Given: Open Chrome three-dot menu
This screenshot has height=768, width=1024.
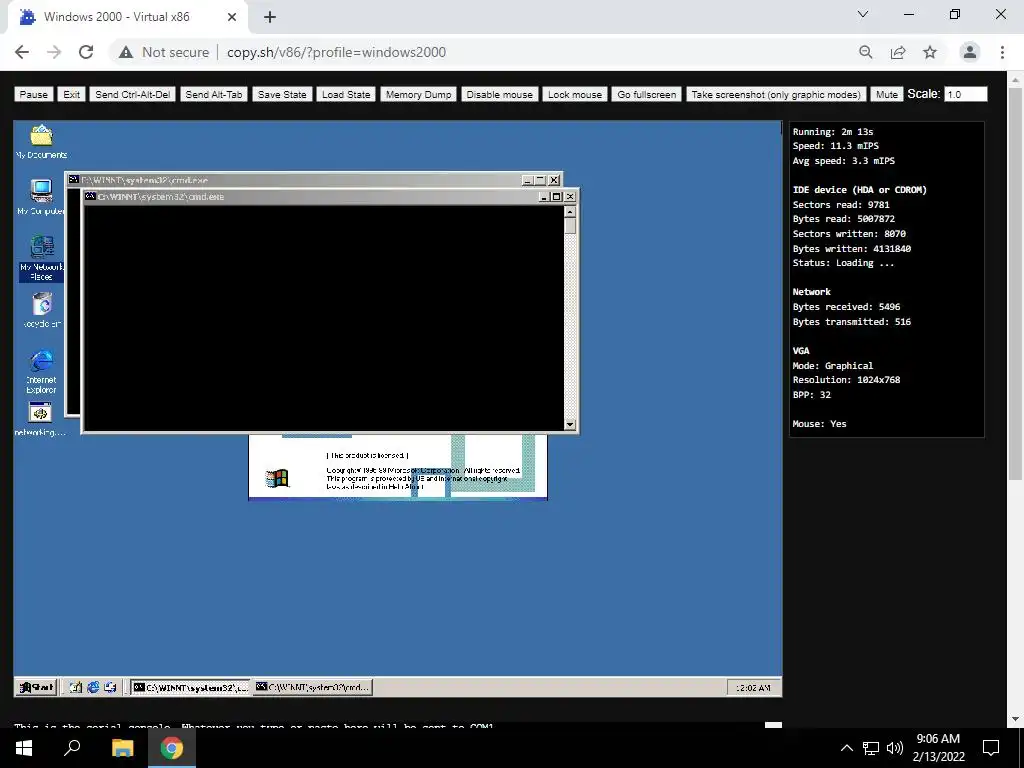Looking at the screenshot, I should pos(1002,52).
